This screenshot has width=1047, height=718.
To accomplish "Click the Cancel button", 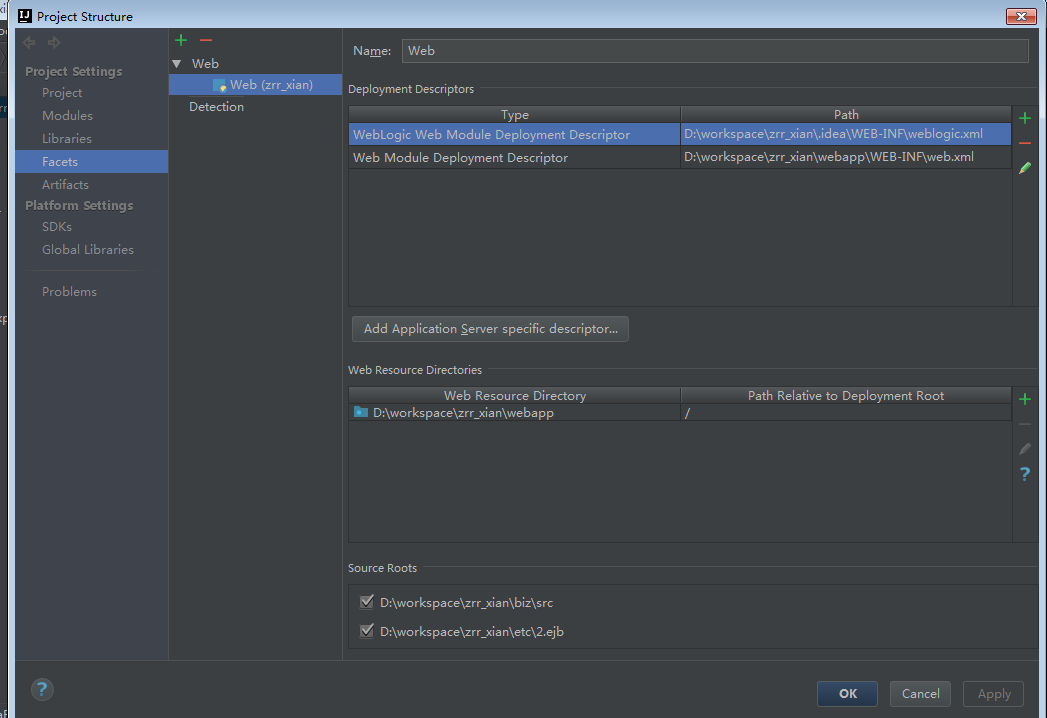I will (920, 693).
